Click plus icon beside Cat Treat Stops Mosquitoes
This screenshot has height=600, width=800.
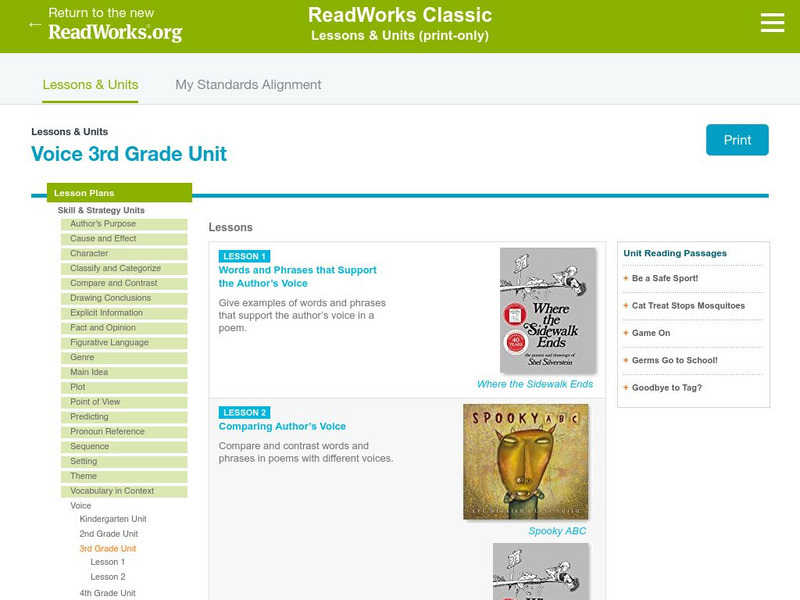click(x=626, y=306)
